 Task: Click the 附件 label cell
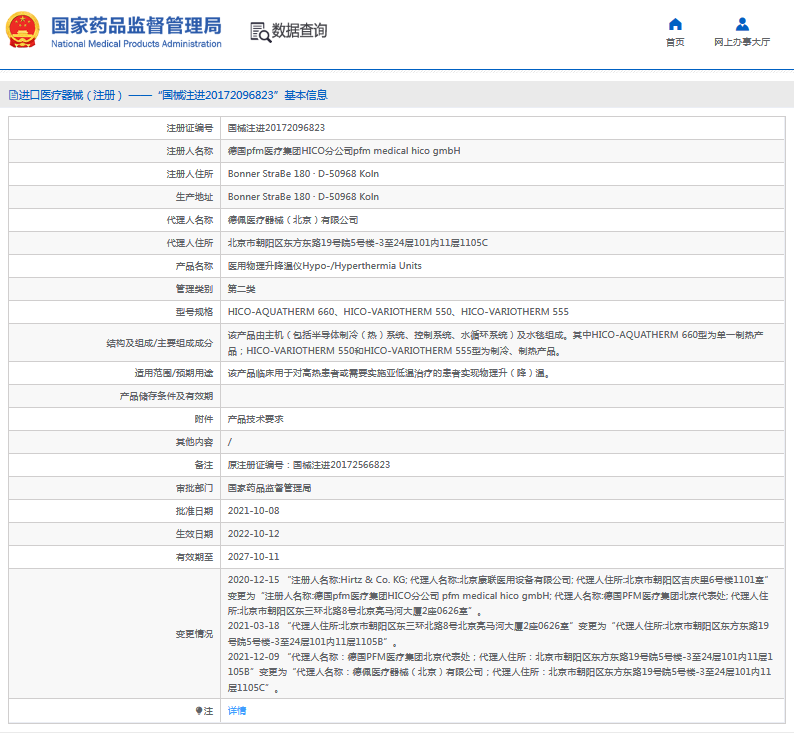[114, 419]
